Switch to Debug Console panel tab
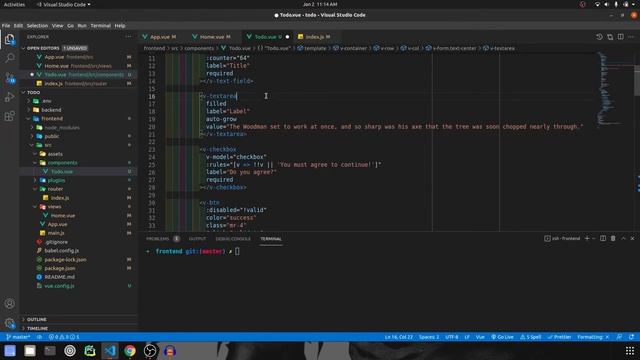This screenshot has height=360, width=640. coord(233,239)
